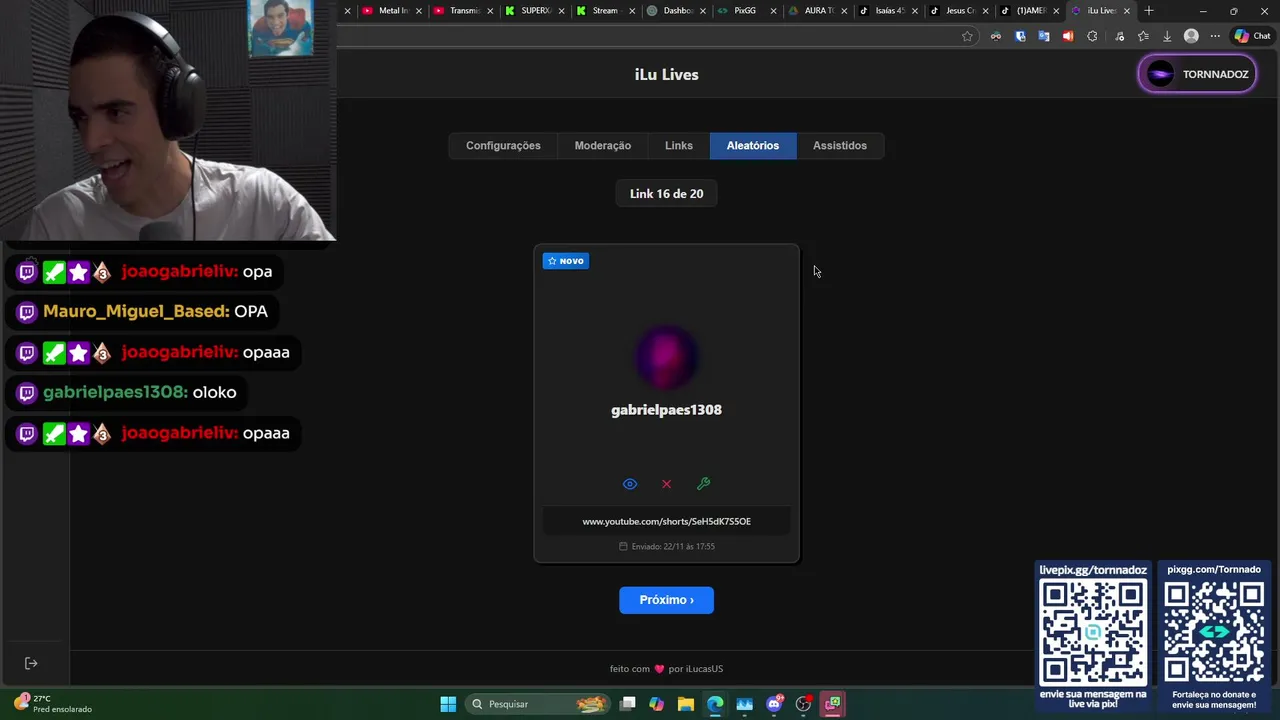Image resolution: width=1280 pixels, height=720 pixels.
Task: Click the gabrielpaes1308 avatar on the card
Action: 667,357
